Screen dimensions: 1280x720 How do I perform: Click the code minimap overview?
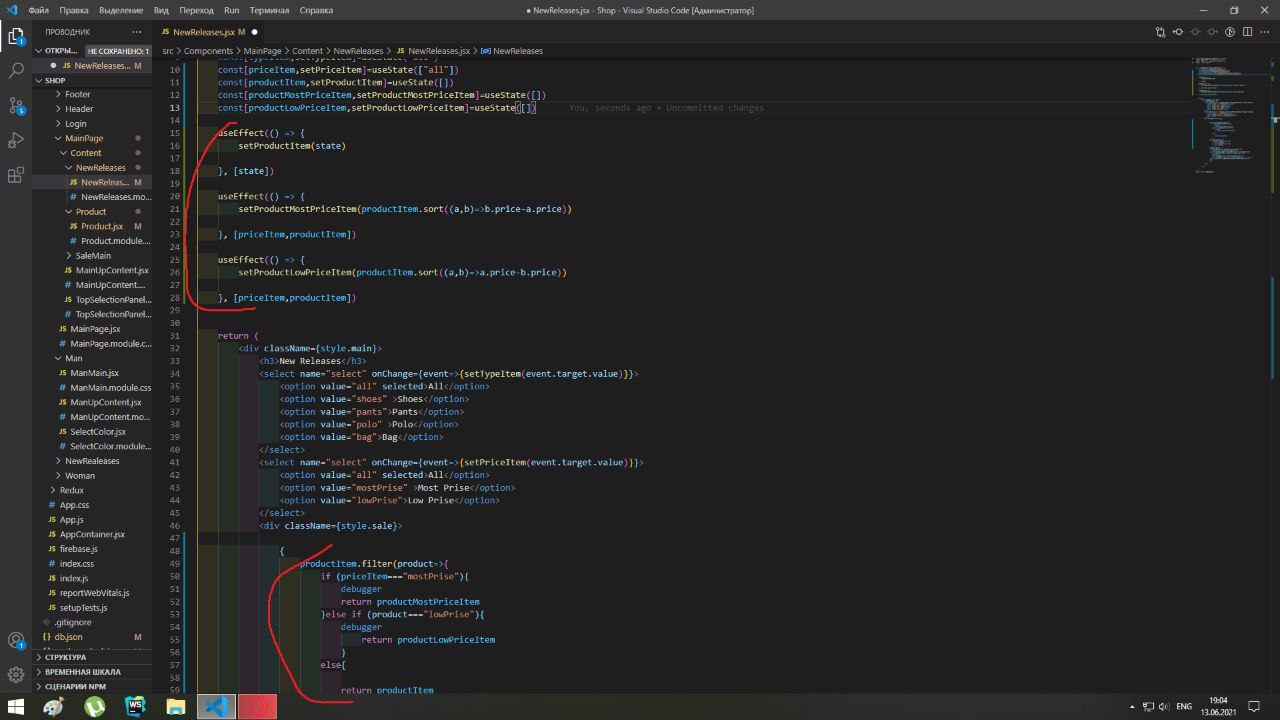pyautogui.click(x=1229, y=115)
